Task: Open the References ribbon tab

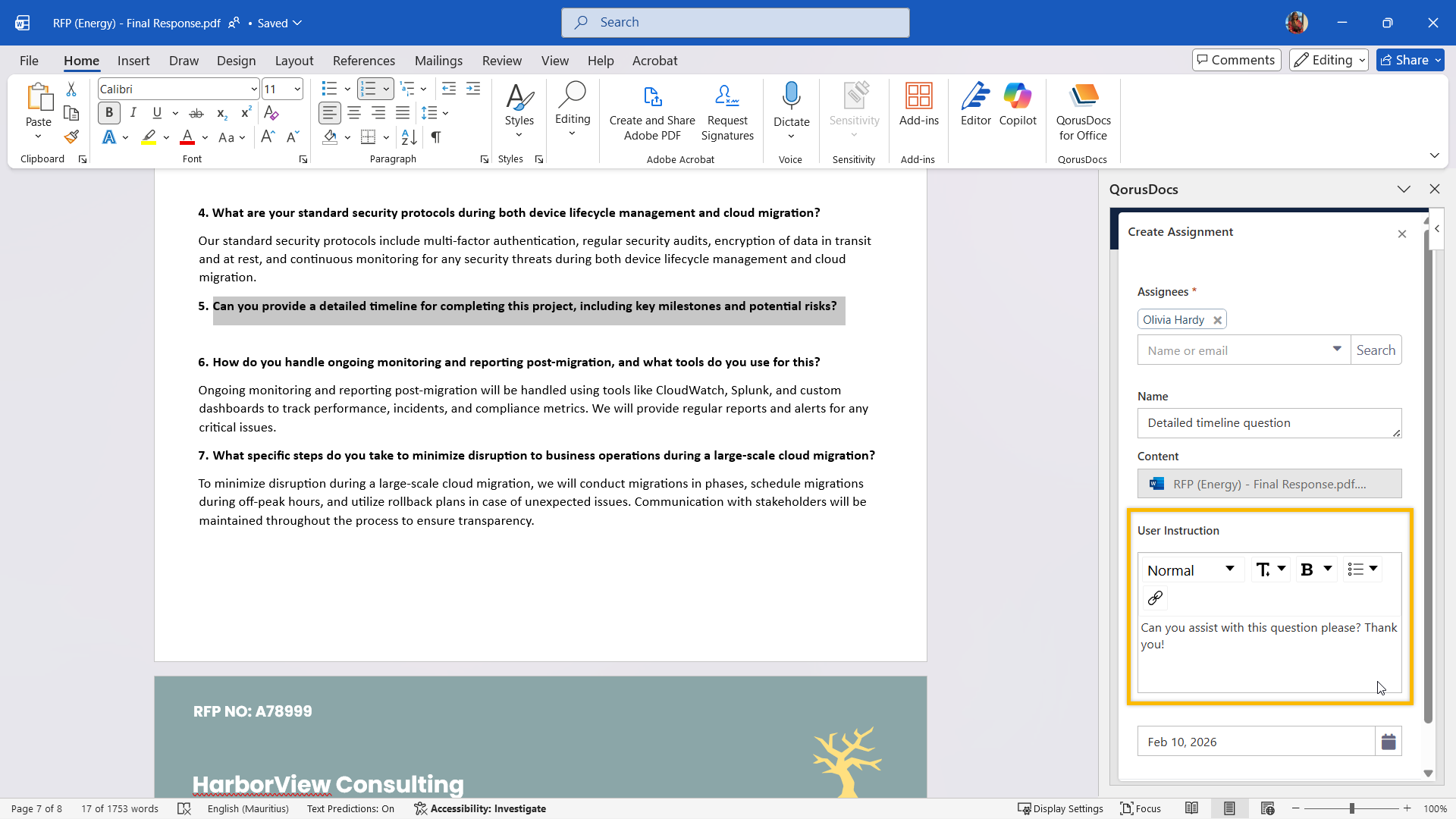Action: coord(363,61)
